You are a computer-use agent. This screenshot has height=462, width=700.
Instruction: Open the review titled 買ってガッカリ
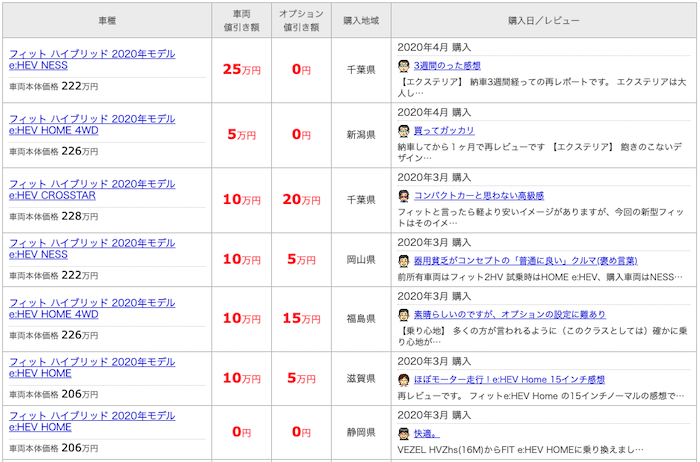click(444, 131)
